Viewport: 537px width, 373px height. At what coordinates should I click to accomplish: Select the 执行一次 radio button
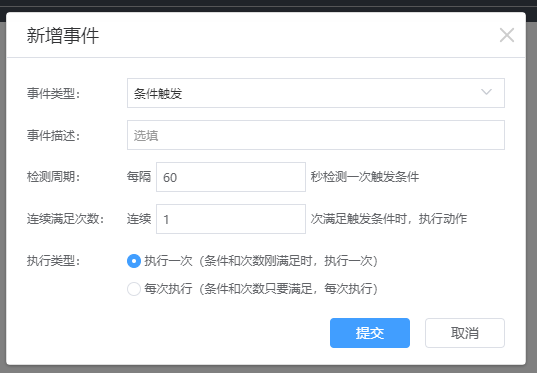pos(134,261)
